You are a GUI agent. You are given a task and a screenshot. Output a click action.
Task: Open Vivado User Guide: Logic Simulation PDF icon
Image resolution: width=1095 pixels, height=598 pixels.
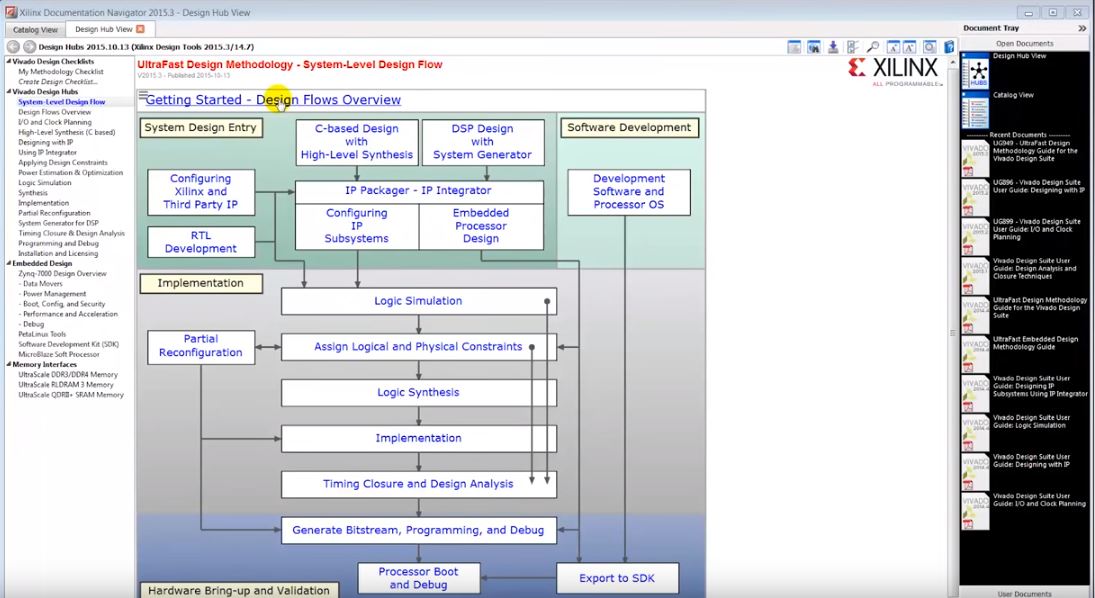click(976, 432)
